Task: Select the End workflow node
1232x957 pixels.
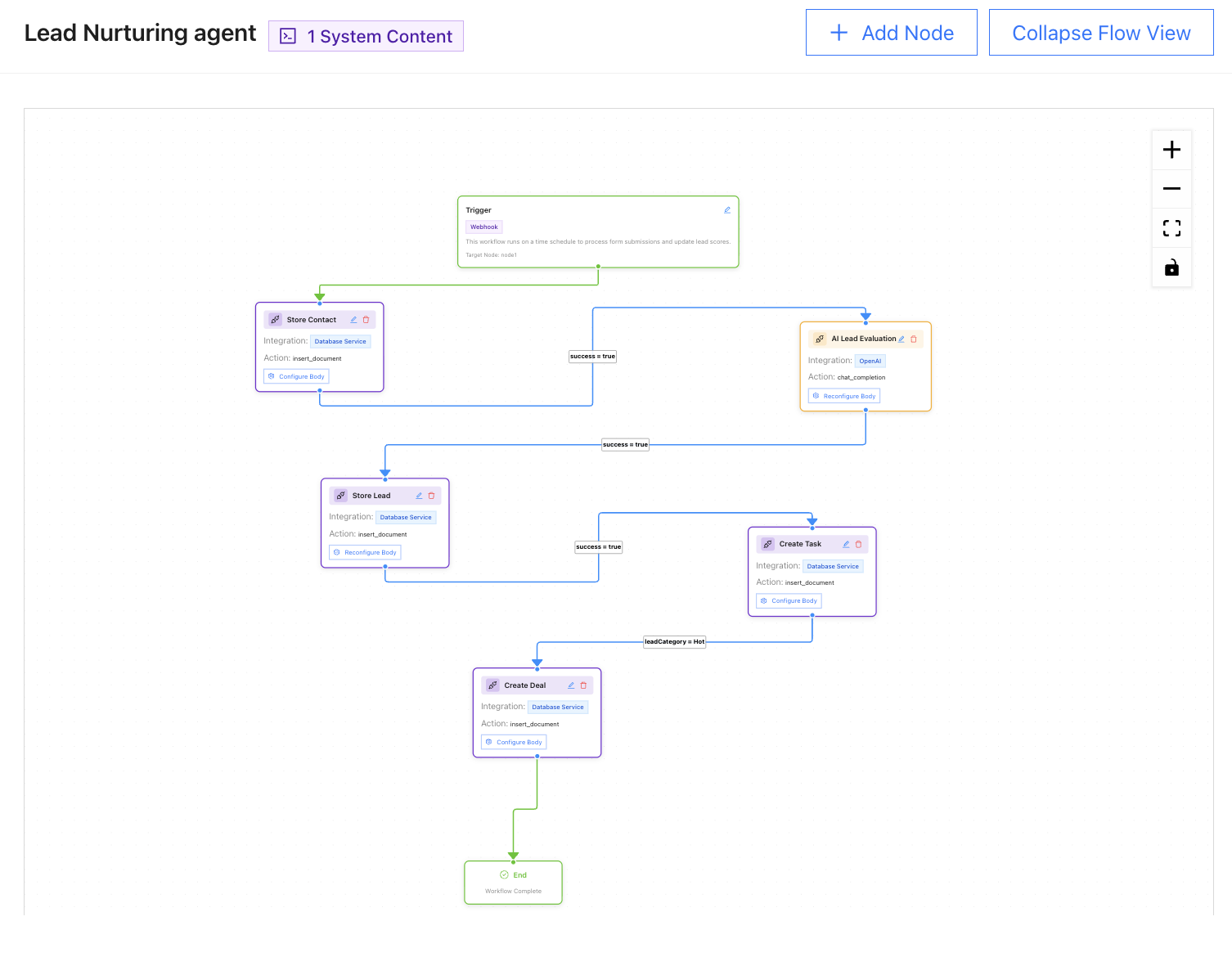Action: (x=513, y=882)
